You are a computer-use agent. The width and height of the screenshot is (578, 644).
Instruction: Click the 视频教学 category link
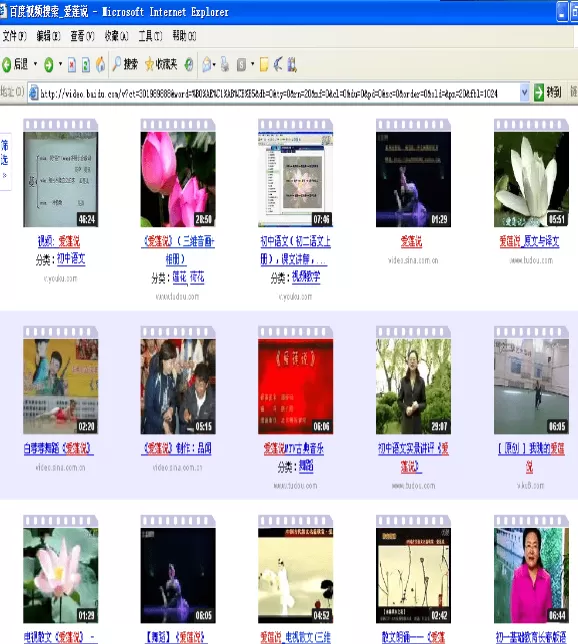coord(306,277)
